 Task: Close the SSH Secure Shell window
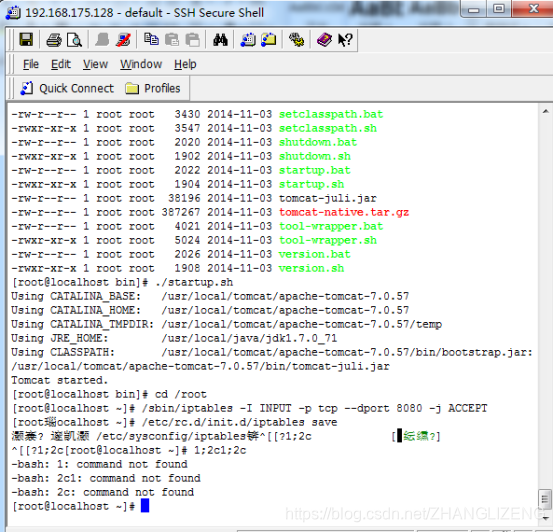coord(533,9)
